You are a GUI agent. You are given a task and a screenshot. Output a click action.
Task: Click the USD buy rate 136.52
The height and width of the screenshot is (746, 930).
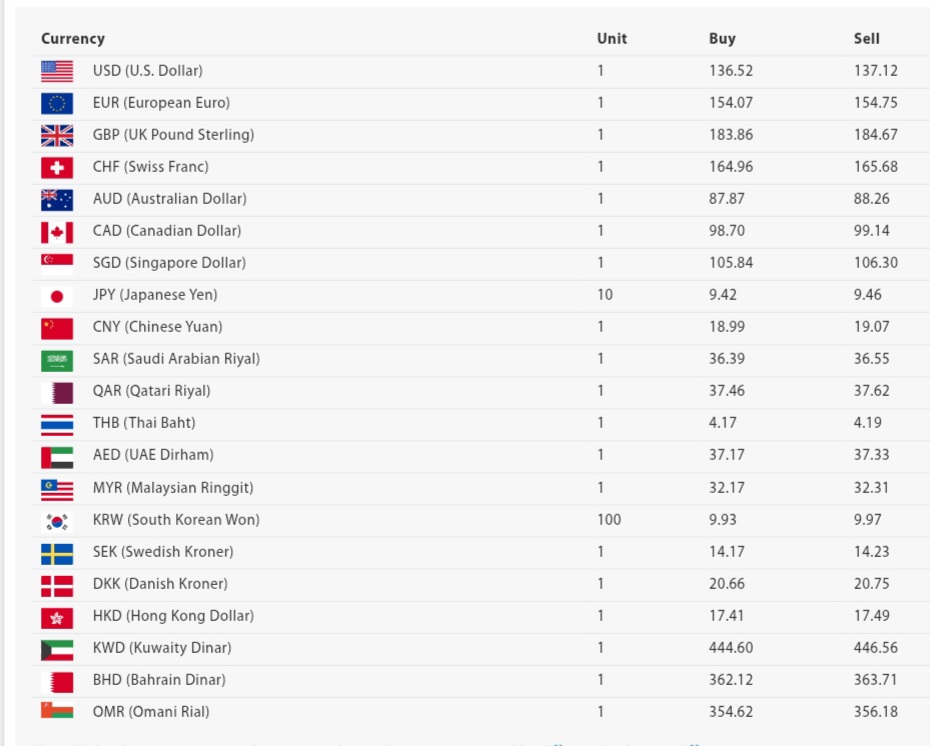coord(731,71)
